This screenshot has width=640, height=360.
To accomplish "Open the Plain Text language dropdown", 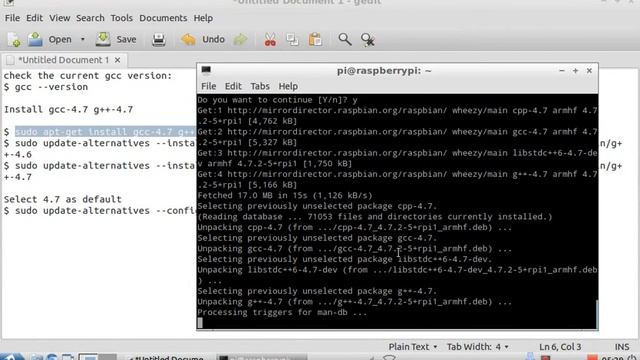I will click(413, 347).
